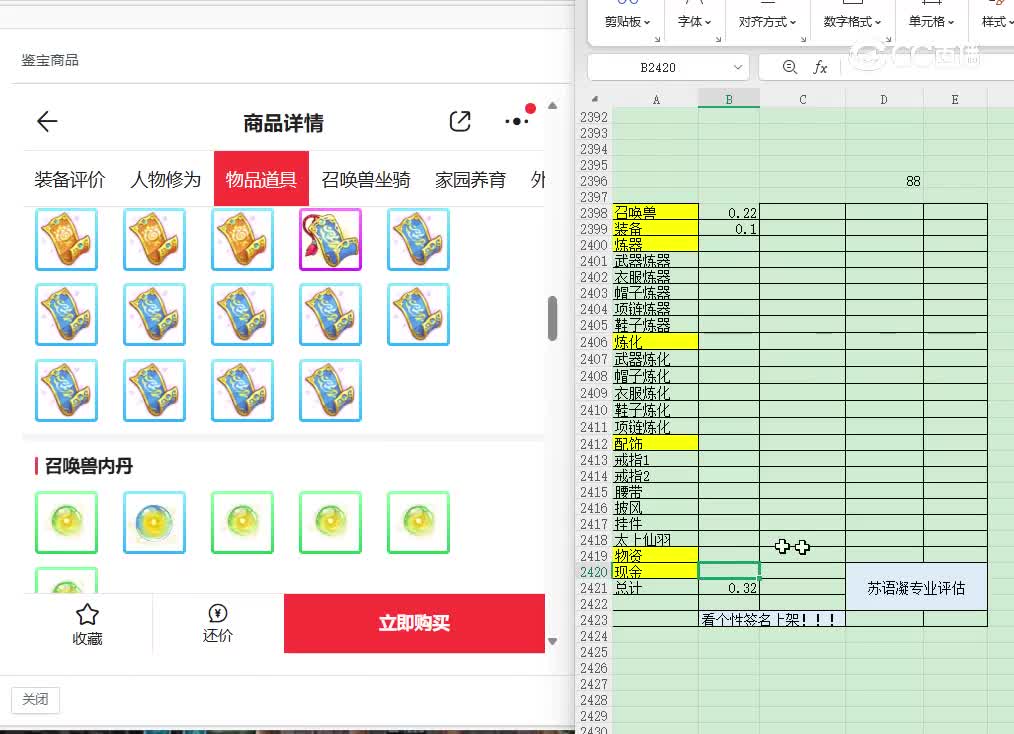
Task: Click the 腰带 cell
Action: click(x=656, y=491)
